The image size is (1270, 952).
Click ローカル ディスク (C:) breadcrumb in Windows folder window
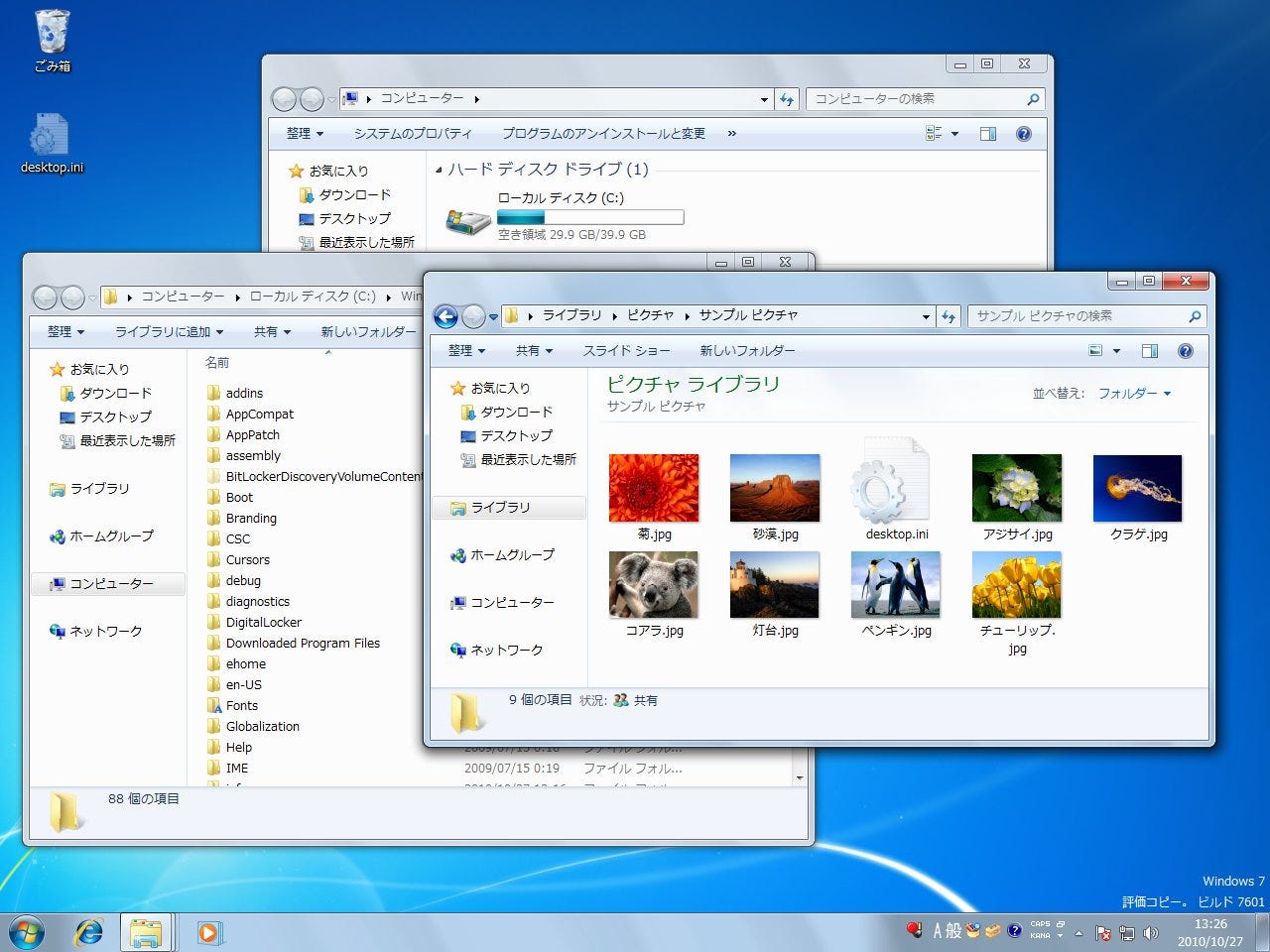(x=313, y=297)
